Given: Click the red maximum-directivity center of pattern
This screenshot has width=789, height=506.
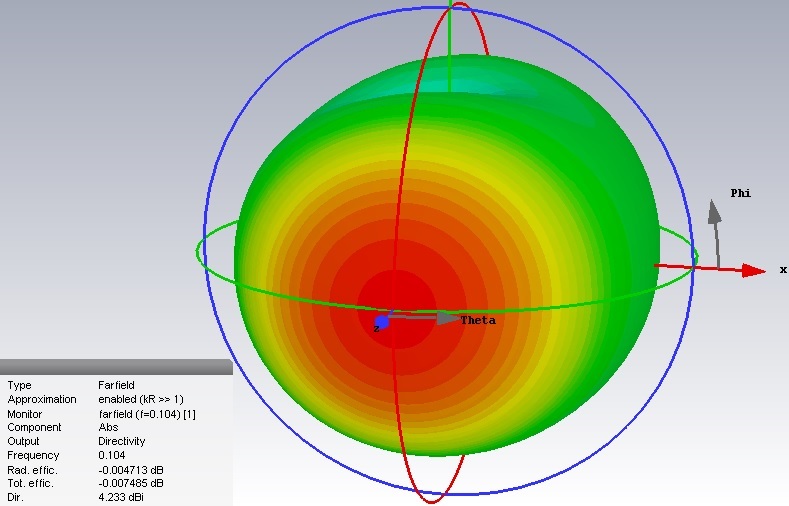Looking at the screenshot, I should pyautogui.click(x=395, y=300).
